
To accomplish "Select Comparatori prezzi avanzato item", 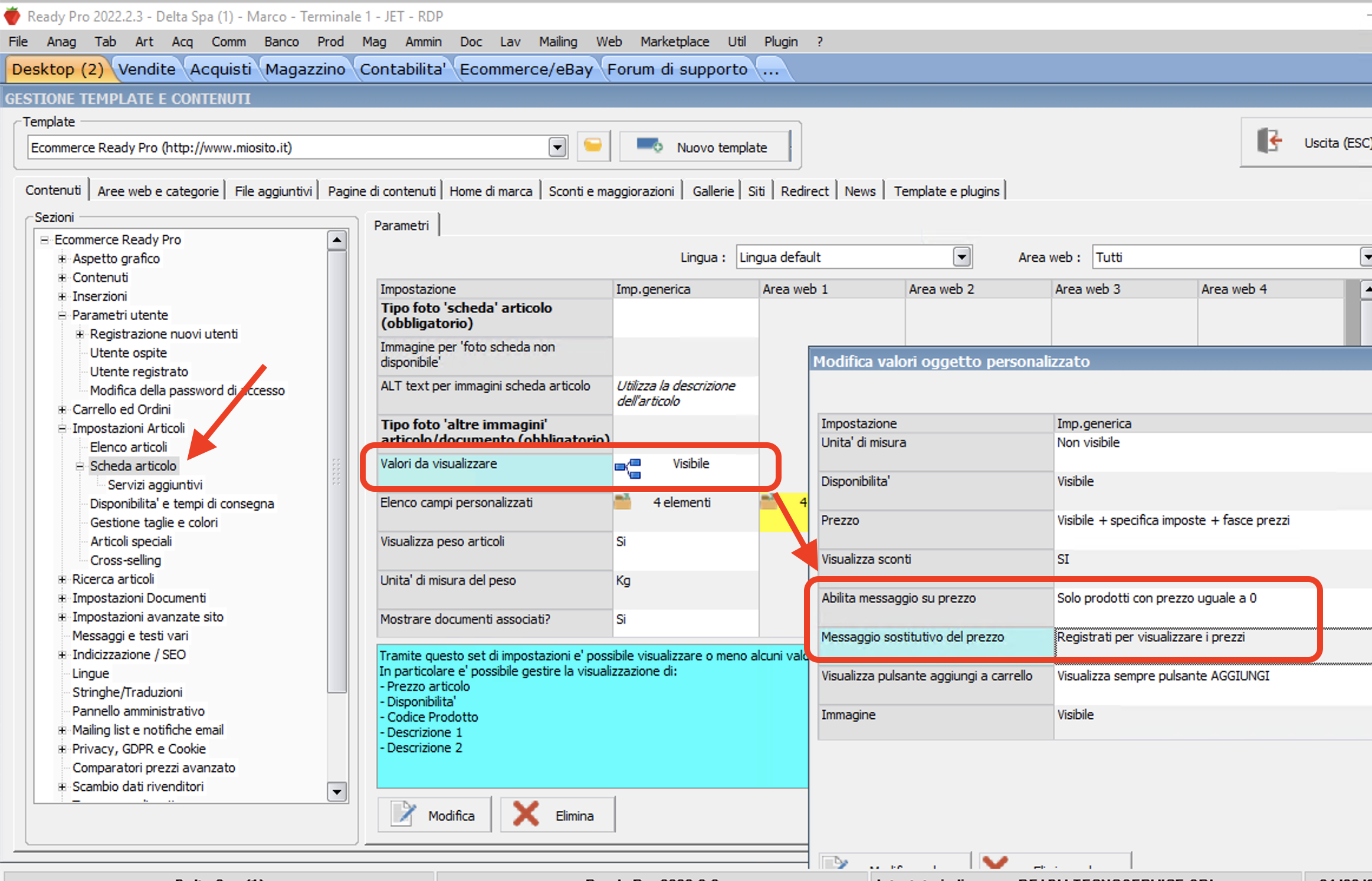I will (x=153, y=768).
